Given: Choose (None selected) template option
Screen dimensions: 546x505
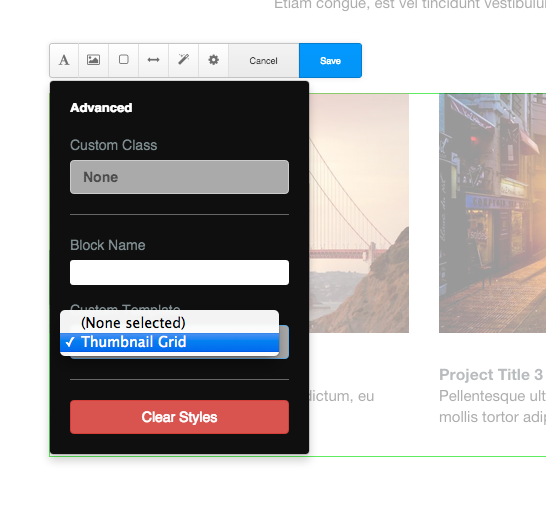Looking at the screenshot, I should pos(170,323).
